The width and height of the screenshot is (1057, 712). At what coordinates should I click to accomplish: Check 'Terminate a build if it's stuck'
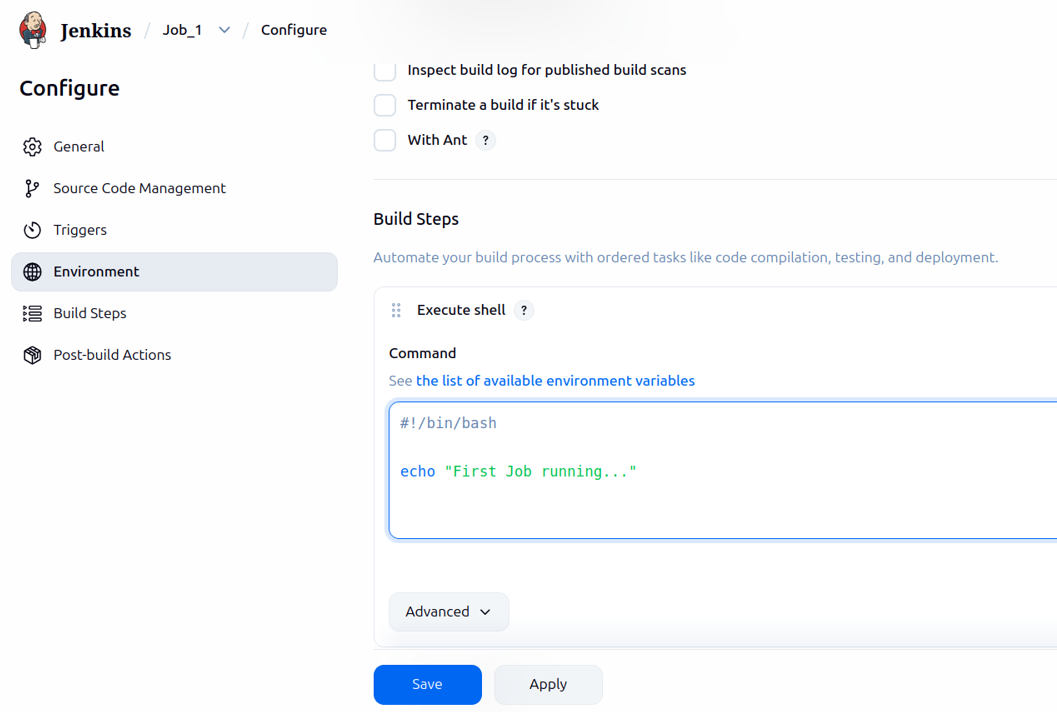[384, 105]
